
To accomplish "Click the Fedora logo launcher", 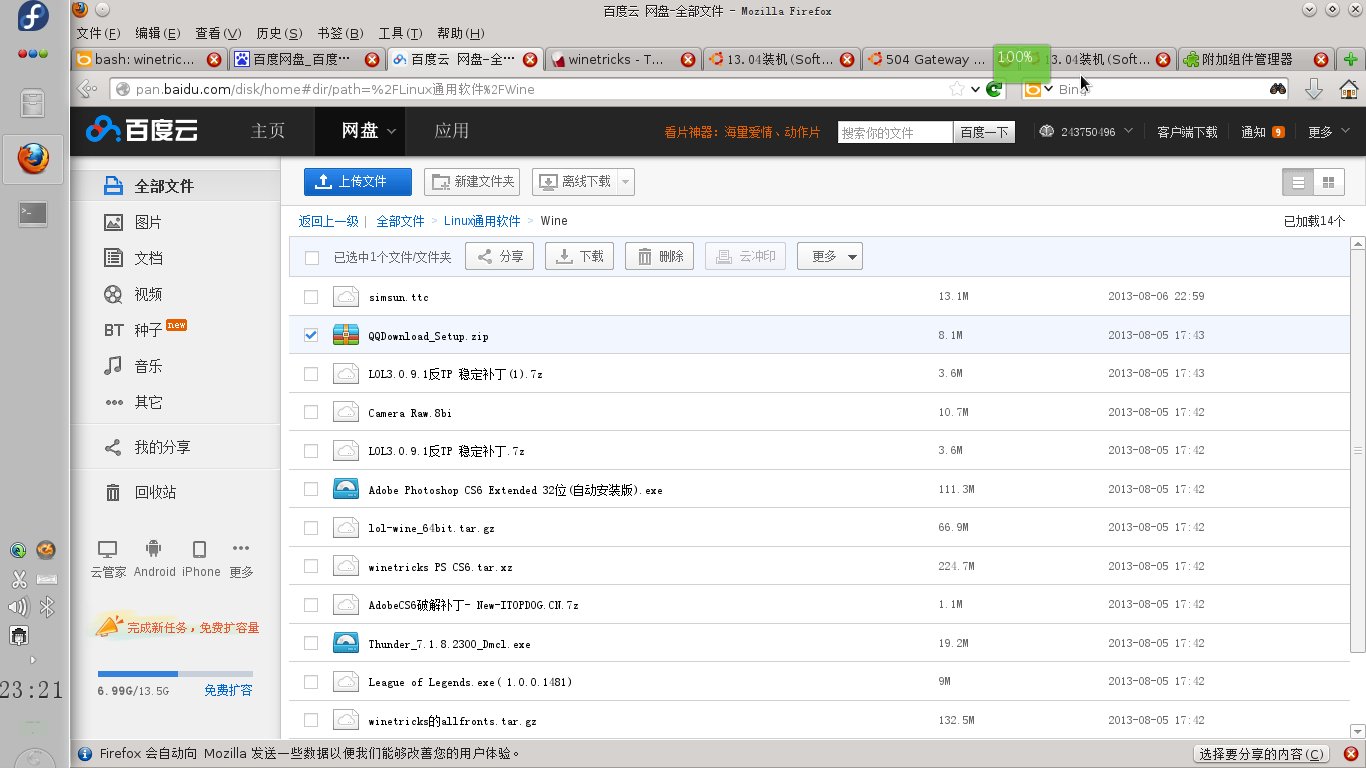I will [33, 17].
